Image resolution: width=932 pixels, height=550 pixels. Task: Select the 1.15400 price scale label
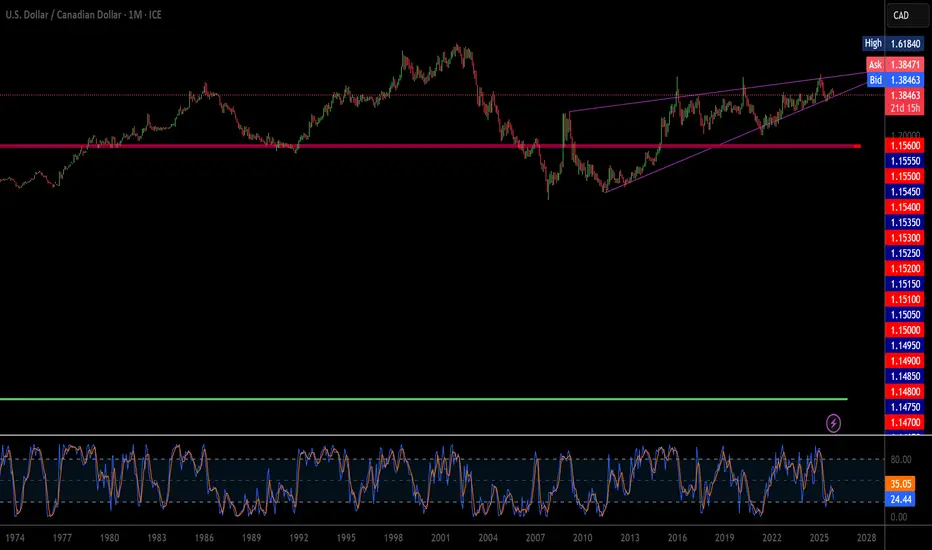click(905, 208)
